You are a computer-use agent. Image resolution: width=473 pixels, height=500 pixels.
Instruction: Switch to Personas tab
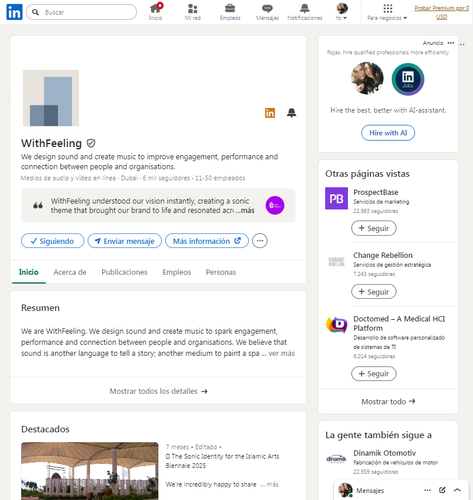pyautogui.click(x=221, y=272)
